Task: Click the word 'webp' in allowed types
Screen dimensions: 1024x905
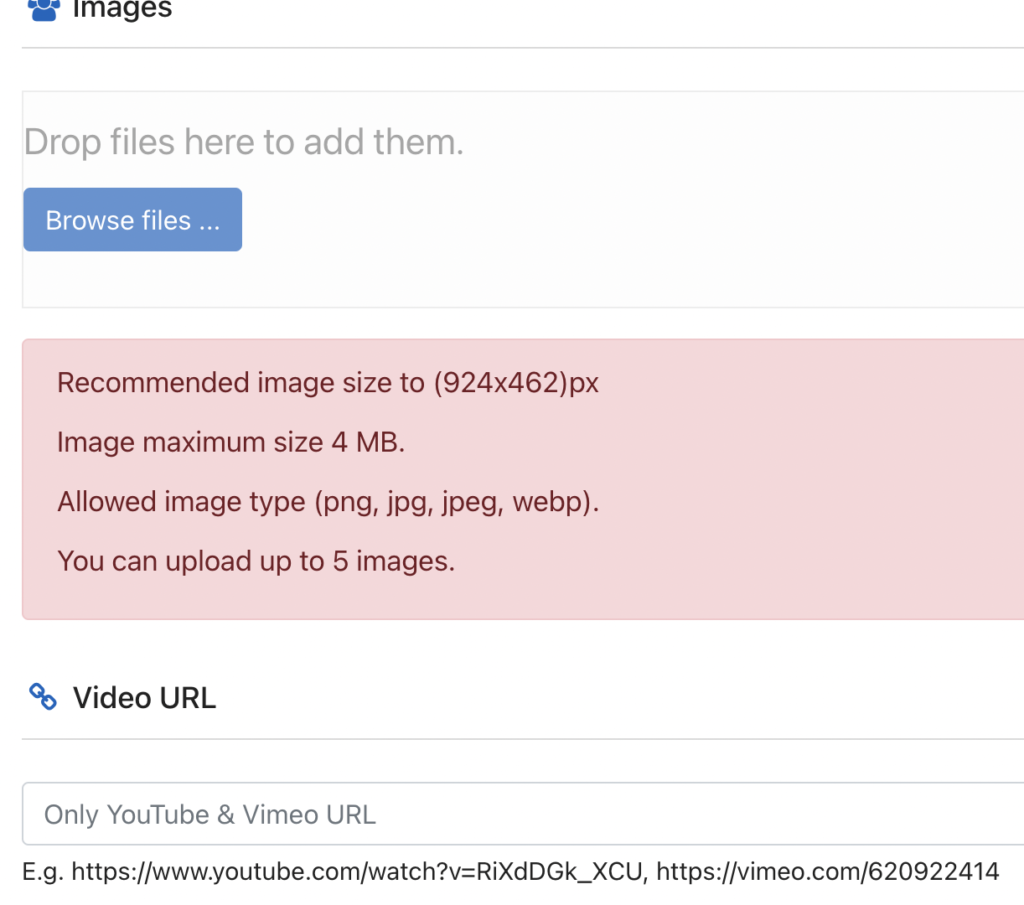Action: point(548,501)
